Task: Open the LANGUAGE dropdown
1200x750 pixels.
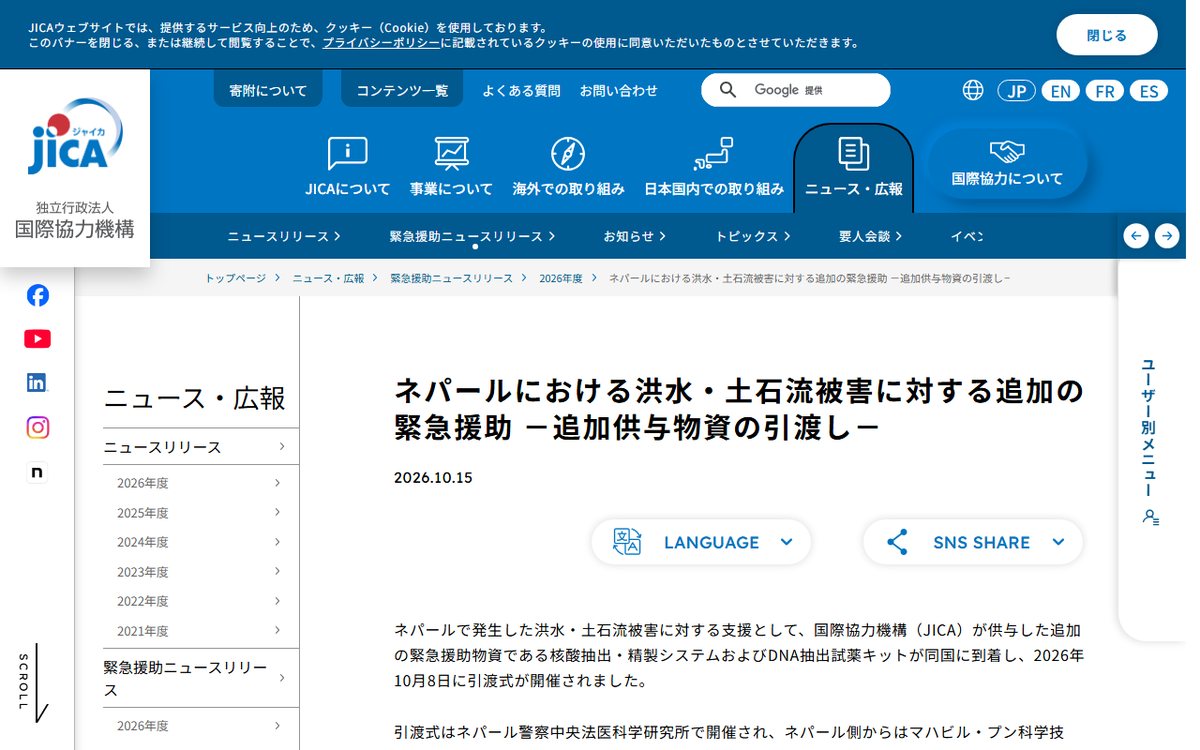Action: click(701, 542)
